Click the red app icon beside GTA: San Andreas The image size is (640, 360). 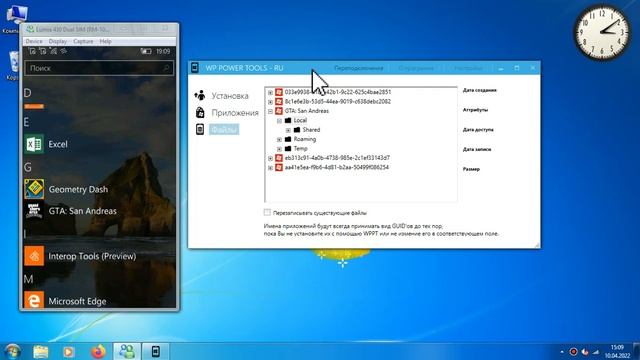(279, 111)
